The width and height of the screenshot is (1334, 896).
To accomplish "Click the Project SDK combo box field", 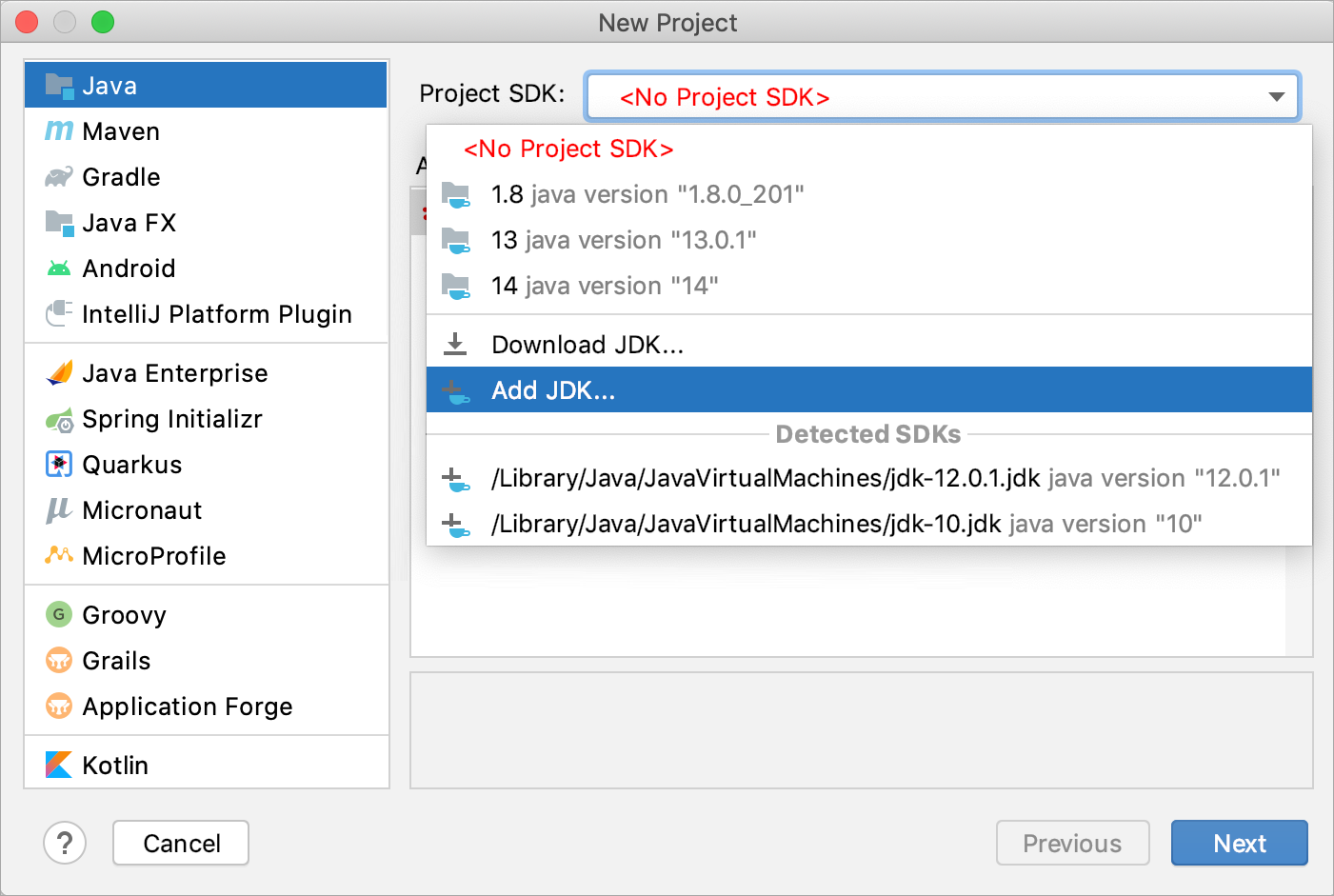I will click(943, 97).
